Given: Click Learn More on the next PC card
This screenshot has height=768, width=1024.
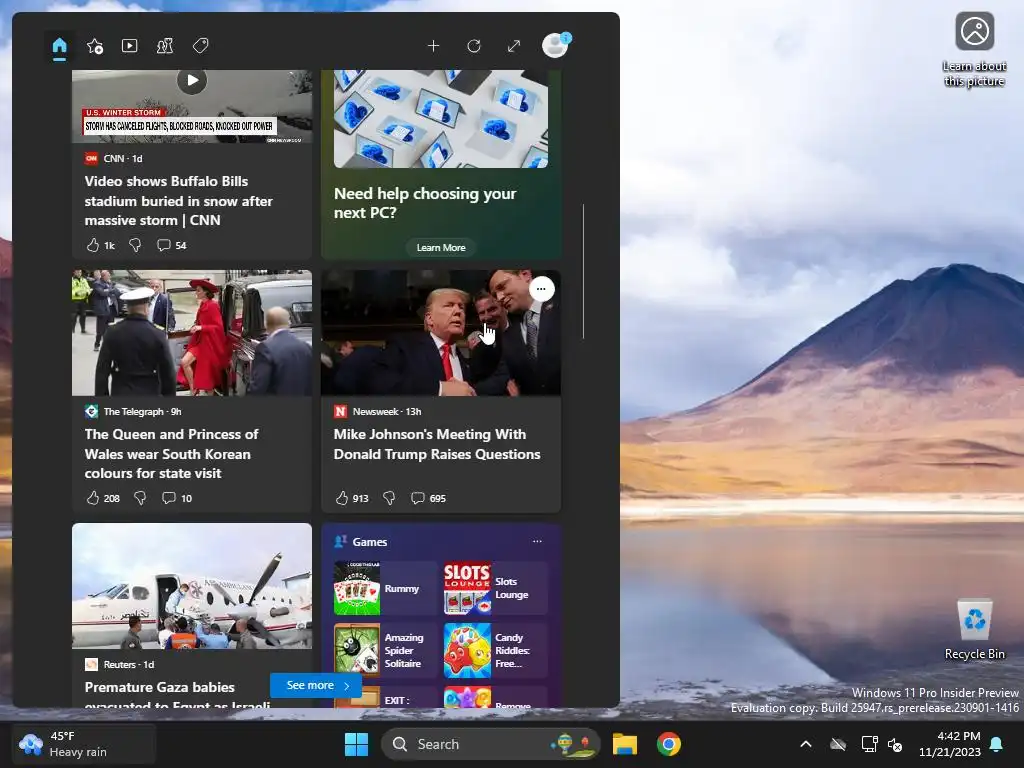Looking at the screenshot, I should pyautogui.click(x=441, y=248).
